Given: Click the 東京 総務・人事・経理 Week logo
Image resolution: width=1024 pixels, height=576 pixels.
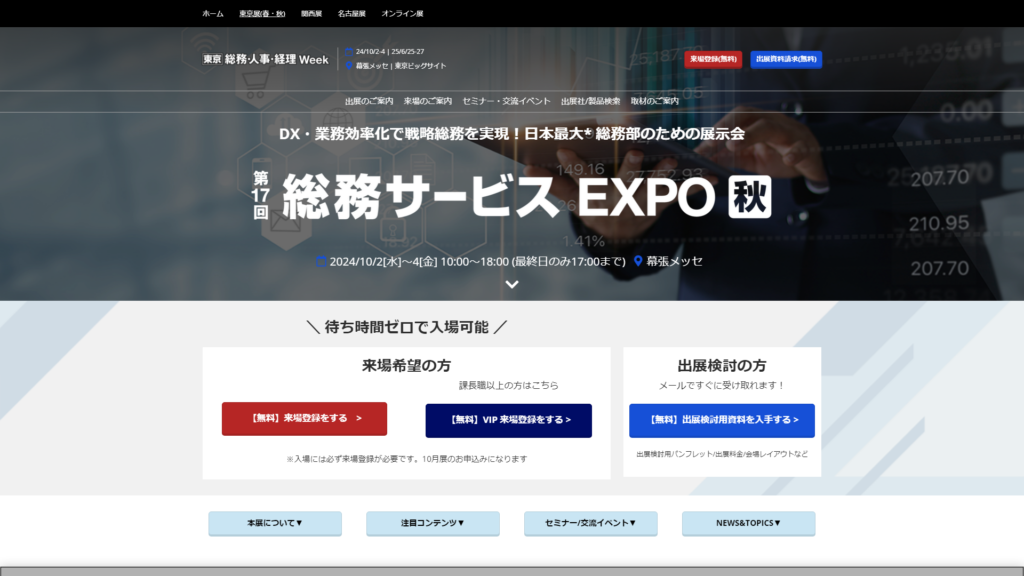Looking at the screenshot, I should tap(265, 59).
